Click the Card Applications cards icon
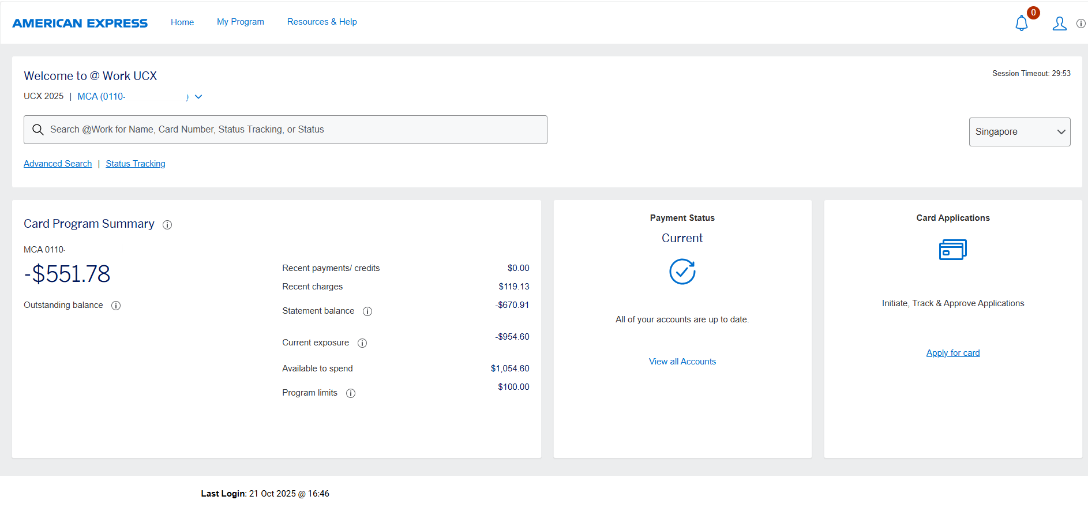Image resolution: width=1088 pixels, height=512 pixels. click(952, 250)
